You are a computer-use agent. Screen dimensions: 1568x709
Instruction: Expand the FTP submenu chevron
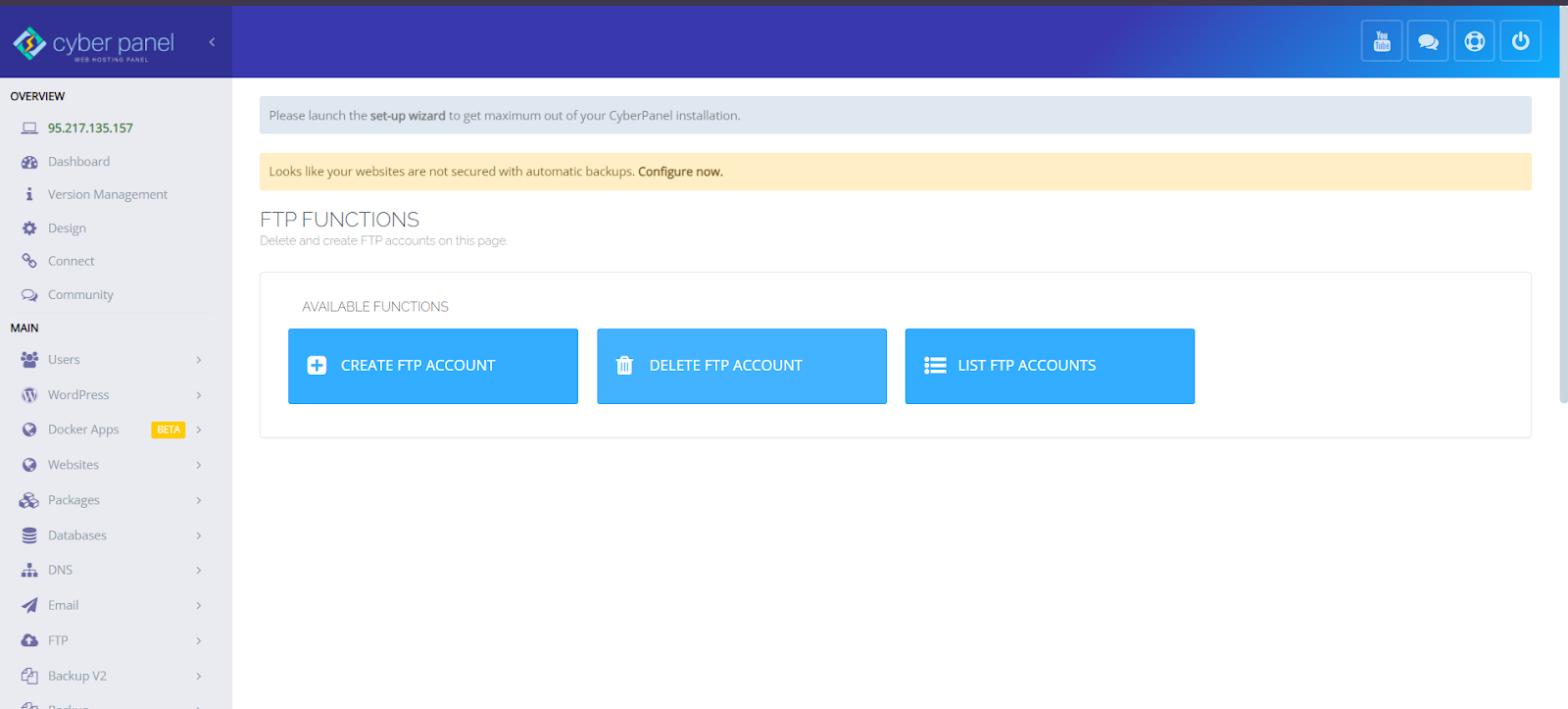click(198, 640)
